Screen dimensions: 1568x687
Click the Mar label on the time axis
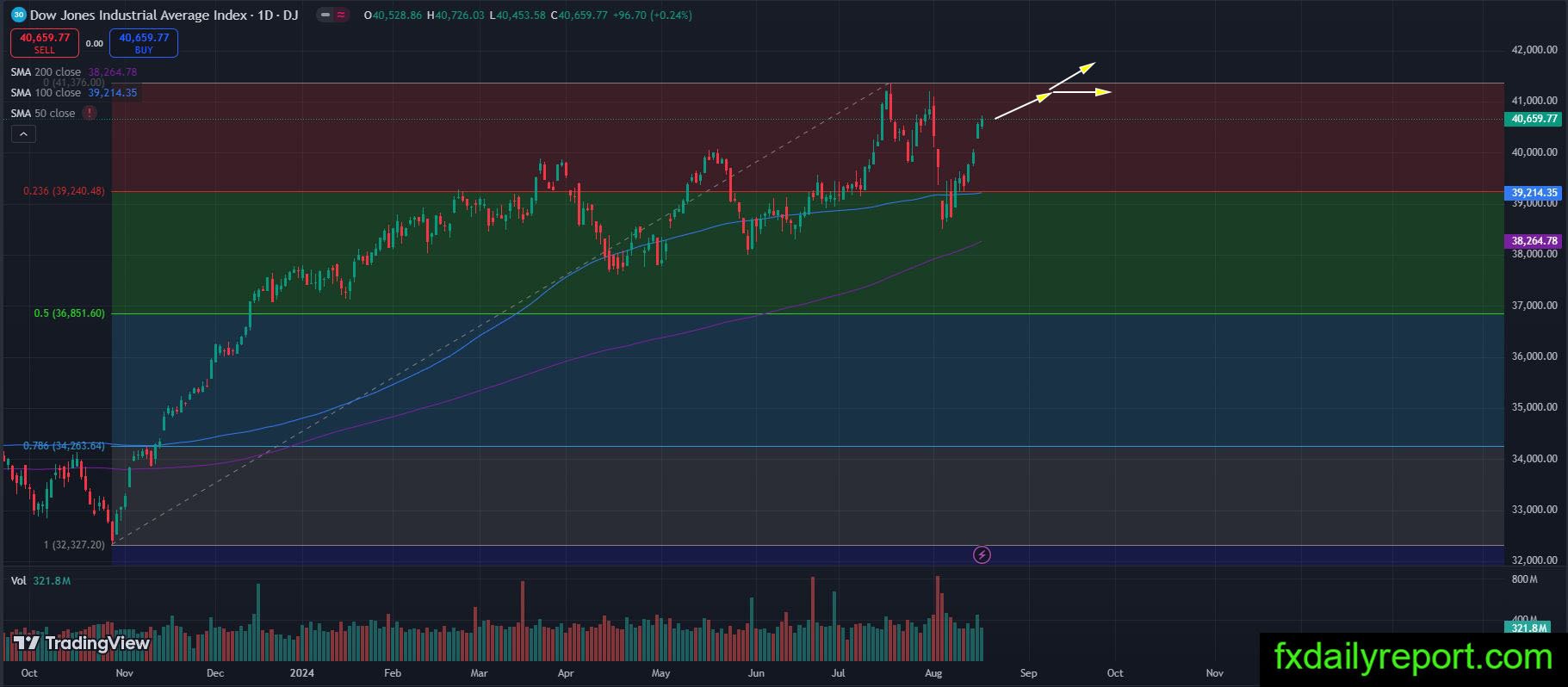(480, 673)
